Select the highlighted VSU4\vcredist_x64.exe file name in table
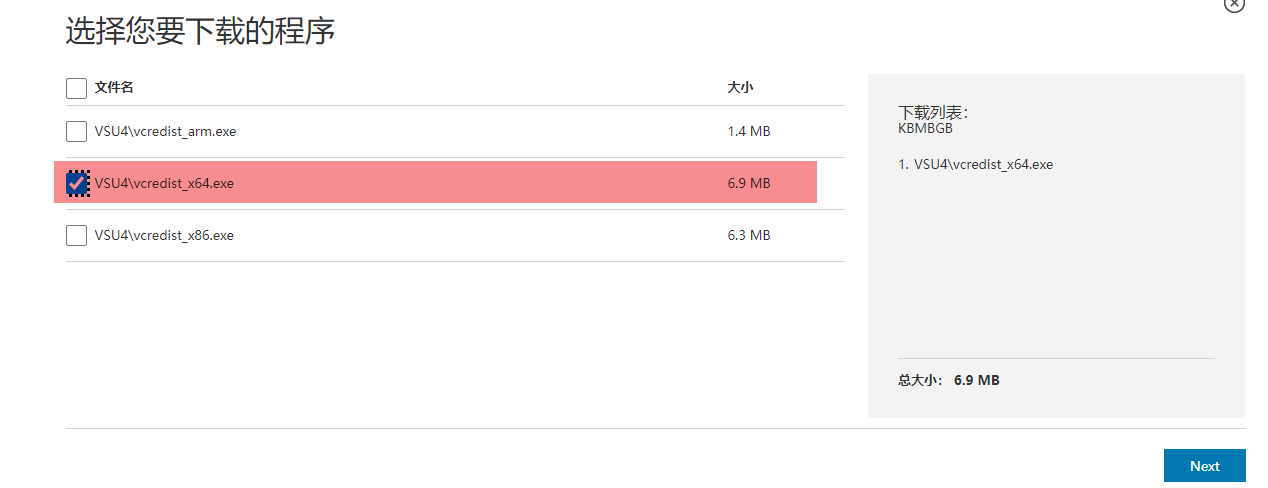 (x=164, y=183)
